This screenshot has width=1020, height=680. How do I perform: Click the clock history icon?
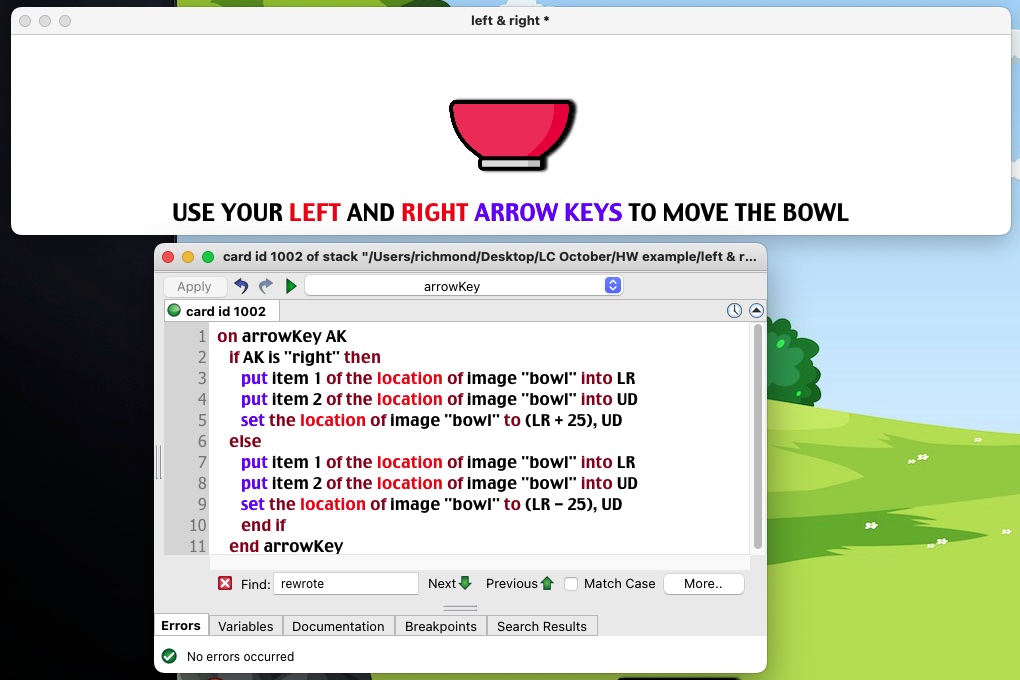[x=734, y=310]
